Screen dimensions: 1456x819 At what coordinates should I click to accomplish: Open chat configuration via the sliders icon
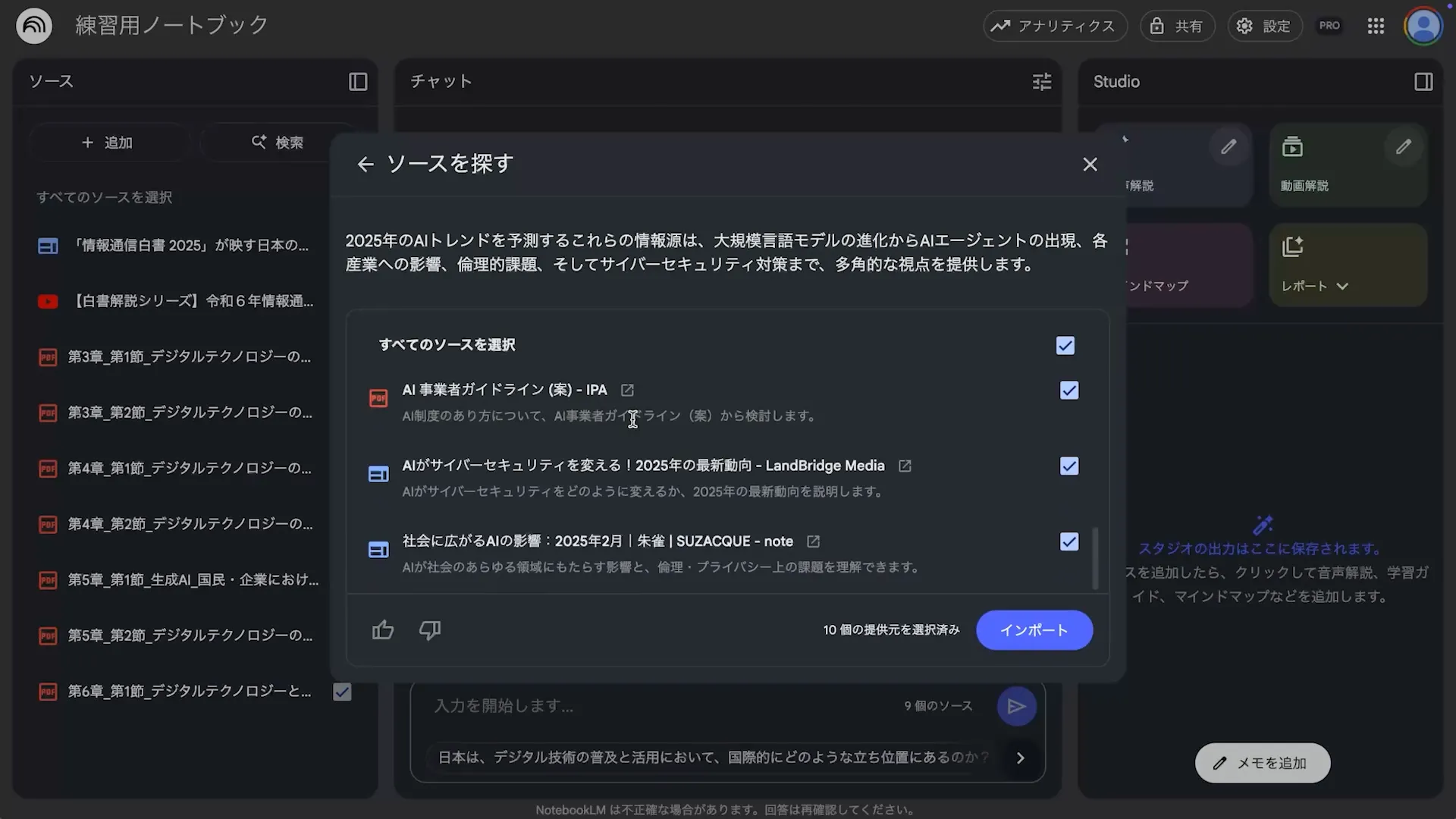(x=1042, y=81)
